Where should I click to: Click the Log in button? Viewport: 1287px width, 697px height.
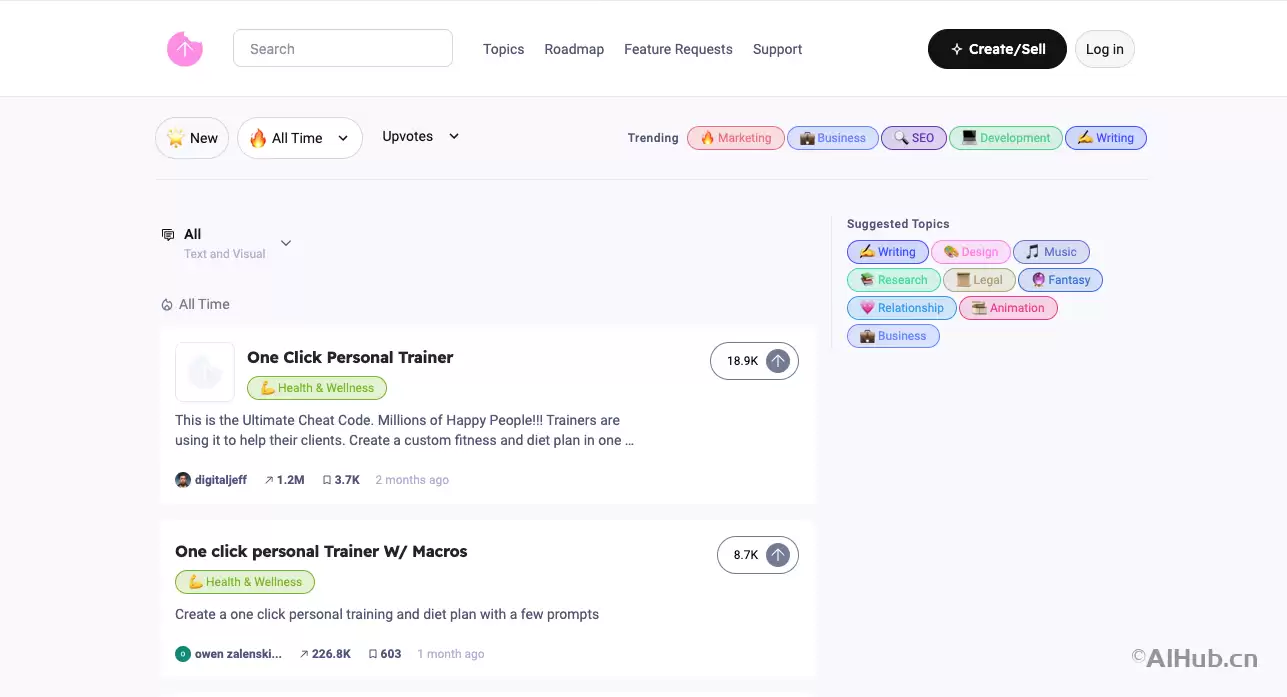pyautogui.click(x=1105, y=49)
